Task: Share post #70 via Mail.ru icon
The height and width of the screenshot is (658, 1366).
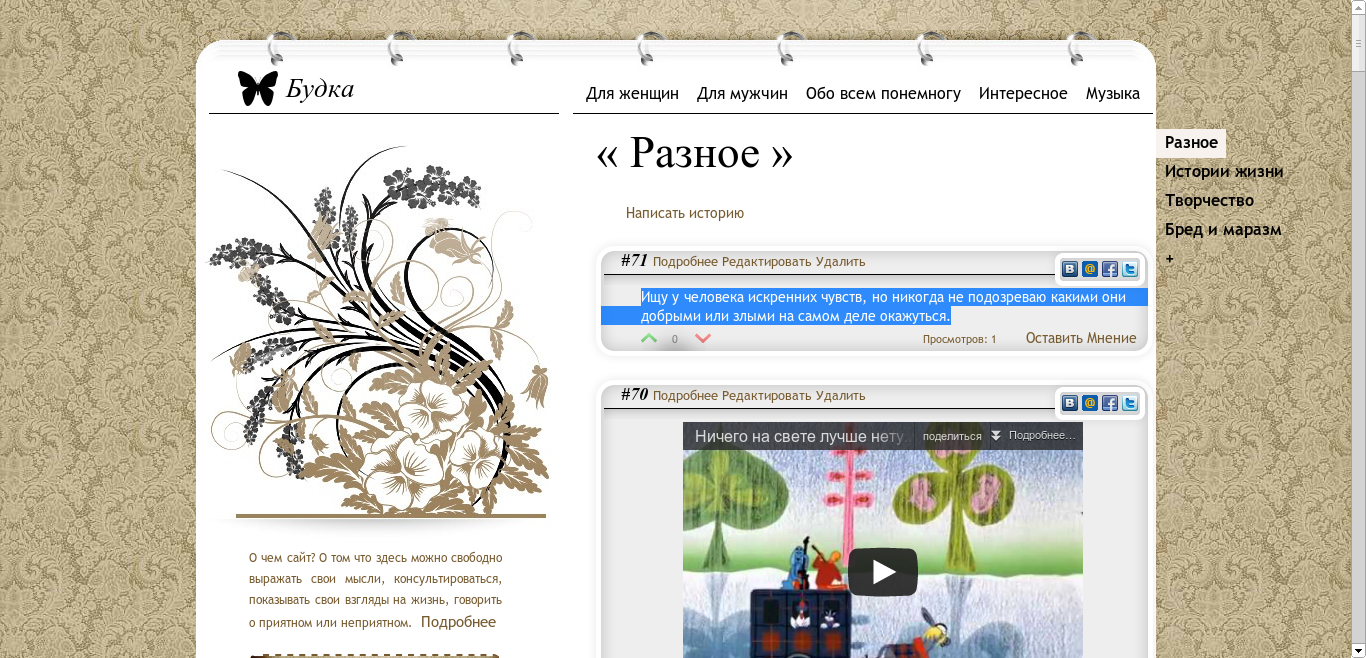Action: (1090, 403)
